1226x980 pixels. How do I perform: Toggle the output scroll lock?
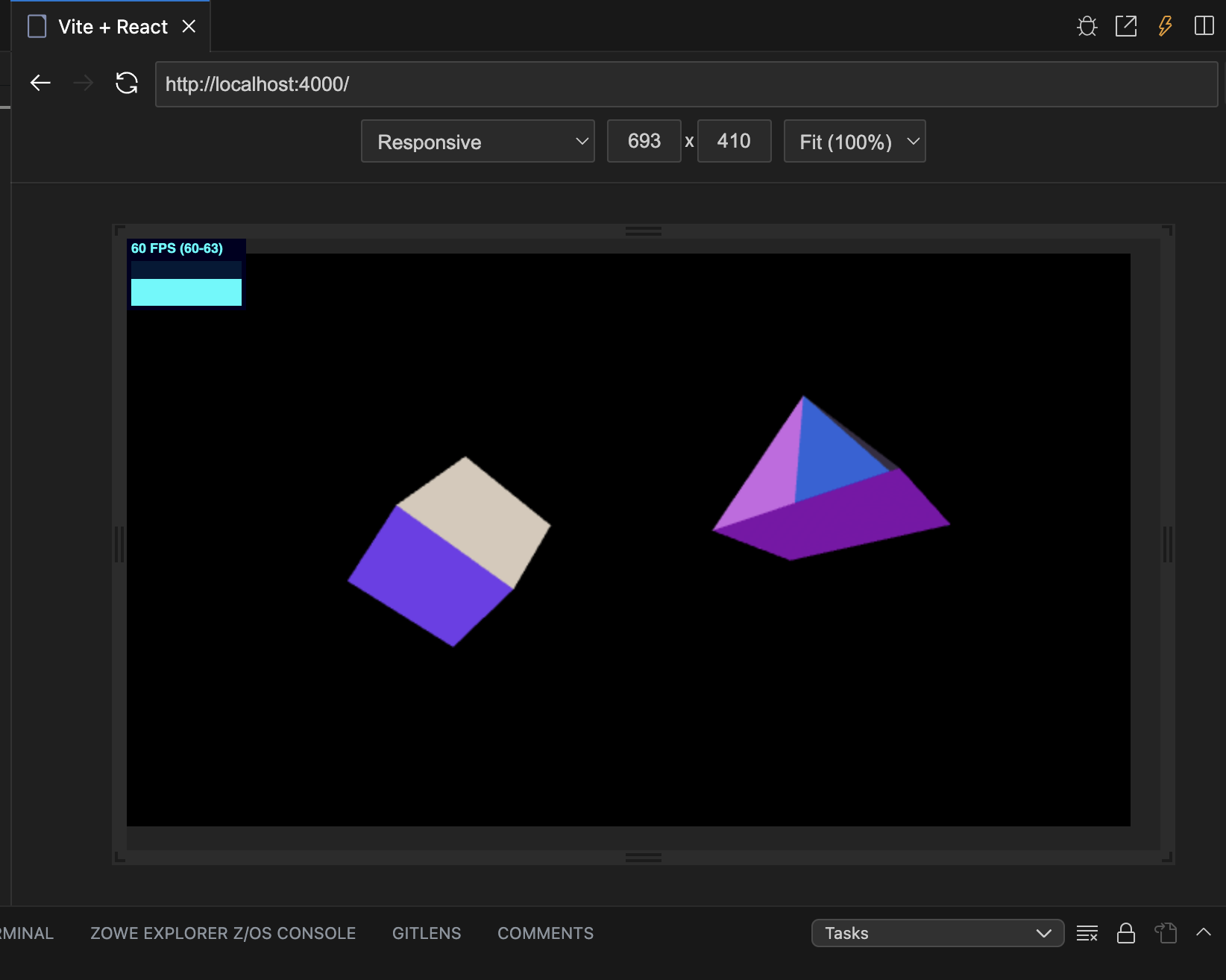coord(1126,933)
